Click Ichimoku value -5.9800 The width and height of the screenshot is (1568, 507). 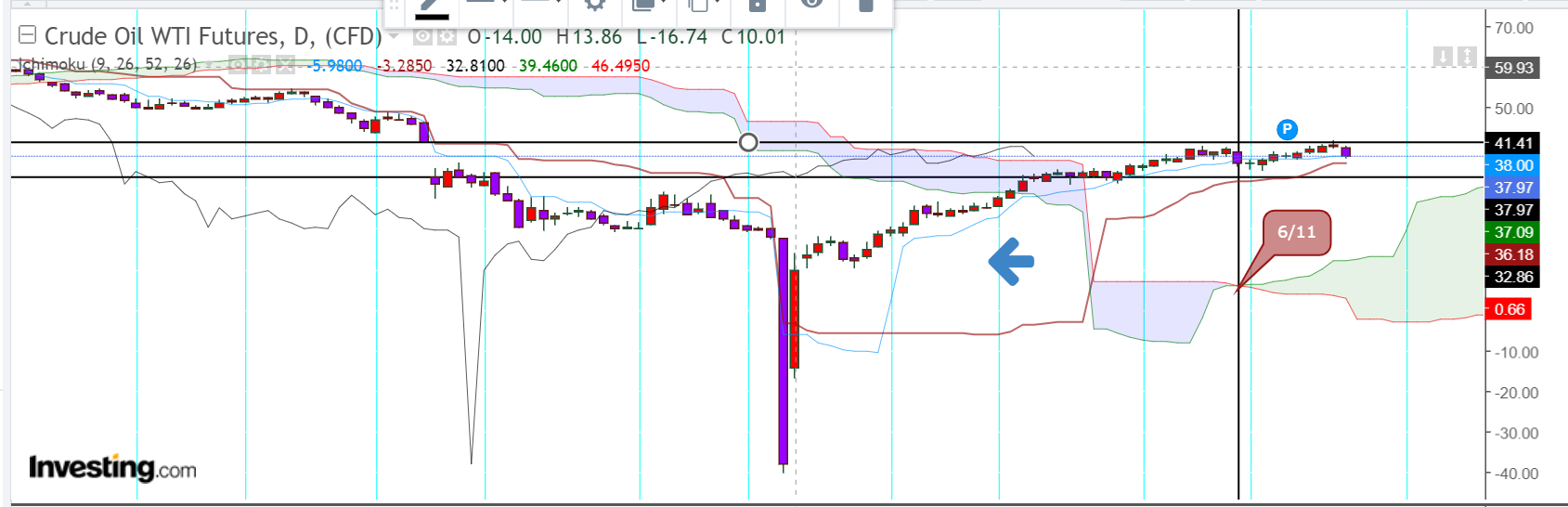[336, 66]
